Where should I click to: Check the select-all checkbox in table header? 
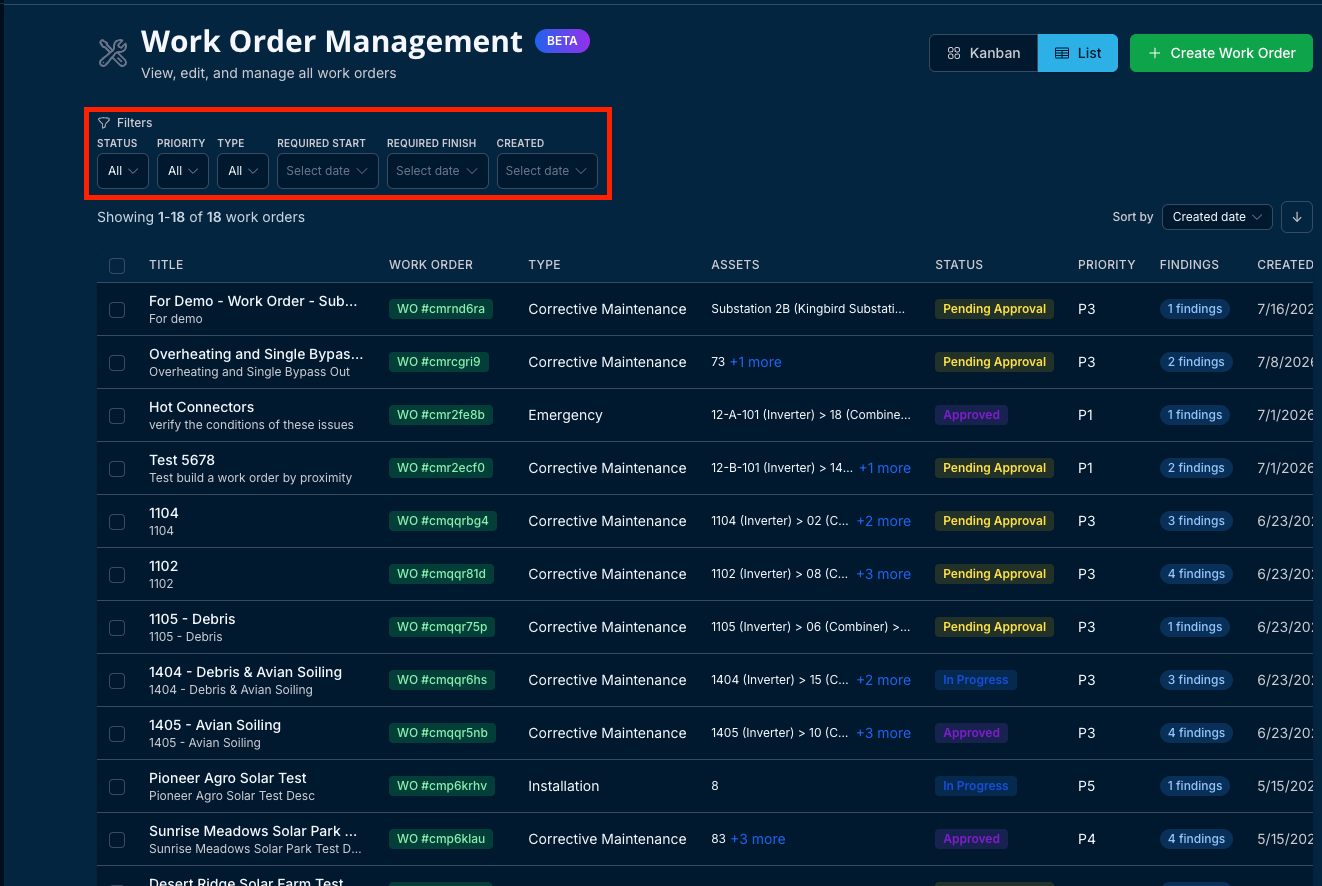[117, 266]
